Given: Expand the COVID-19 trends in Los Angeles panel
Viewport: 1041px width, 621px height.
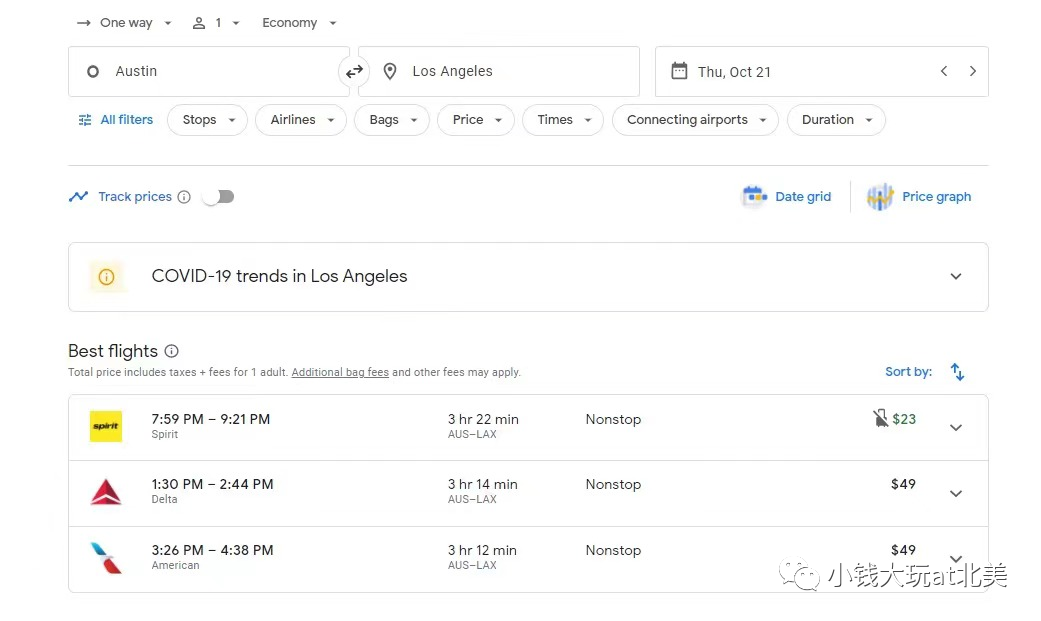Looking at the screenshot, I should (955, 277).
